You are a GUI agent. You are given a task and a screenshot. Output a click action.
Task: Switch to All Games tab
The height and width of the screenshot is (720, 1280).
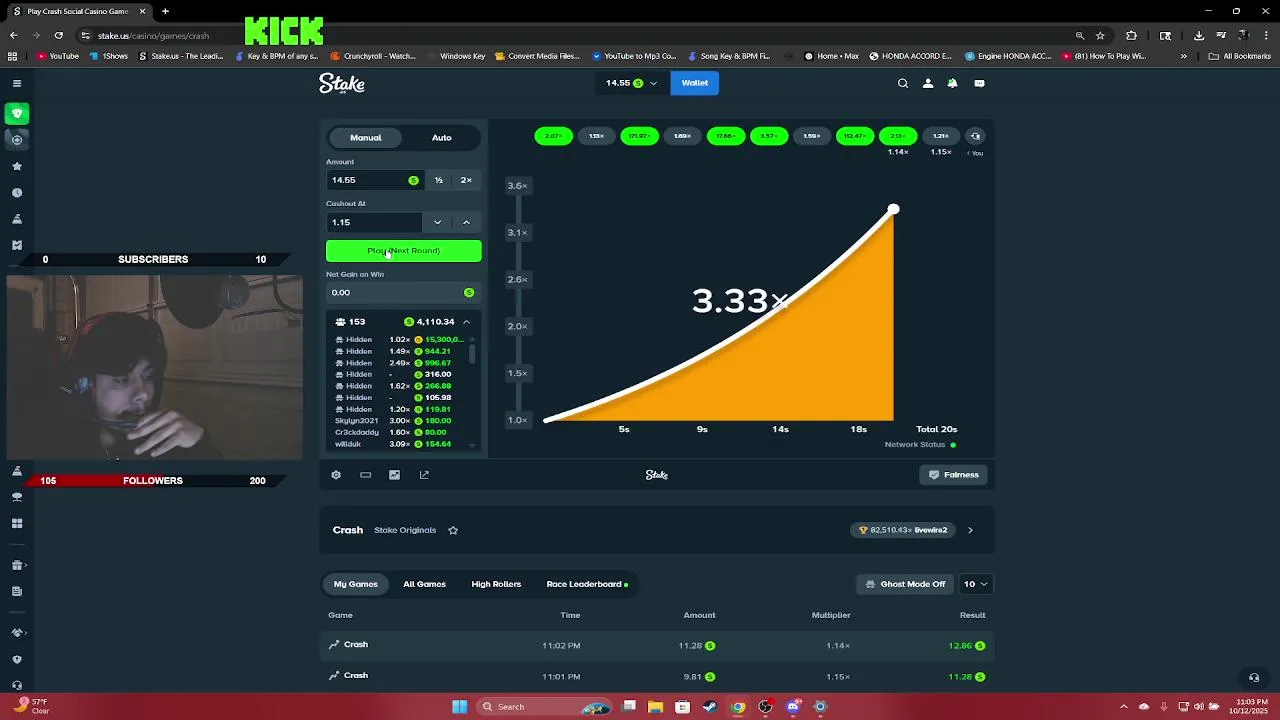[424, 584]
